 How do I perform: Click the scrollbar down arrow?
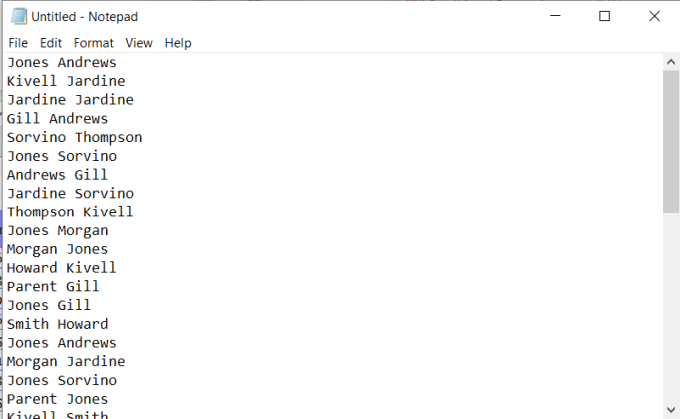[x=671, y=412]
